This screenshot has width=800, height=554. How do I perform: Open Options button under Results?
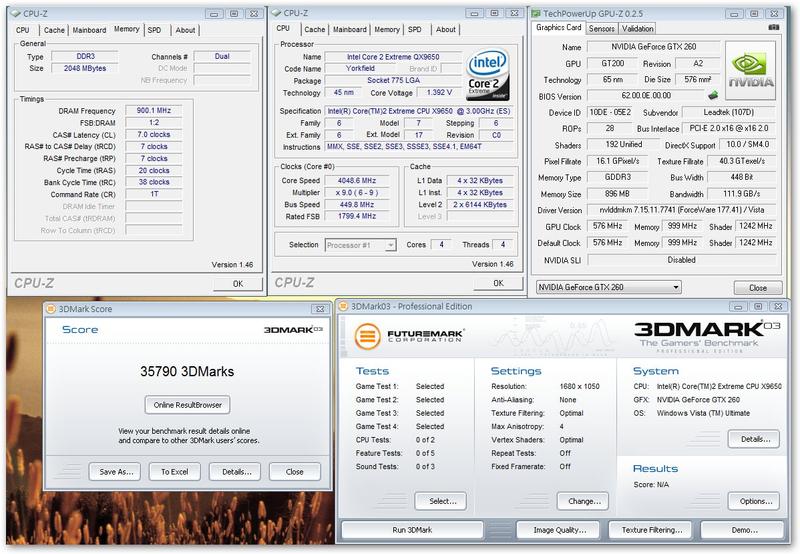[755, 501]
